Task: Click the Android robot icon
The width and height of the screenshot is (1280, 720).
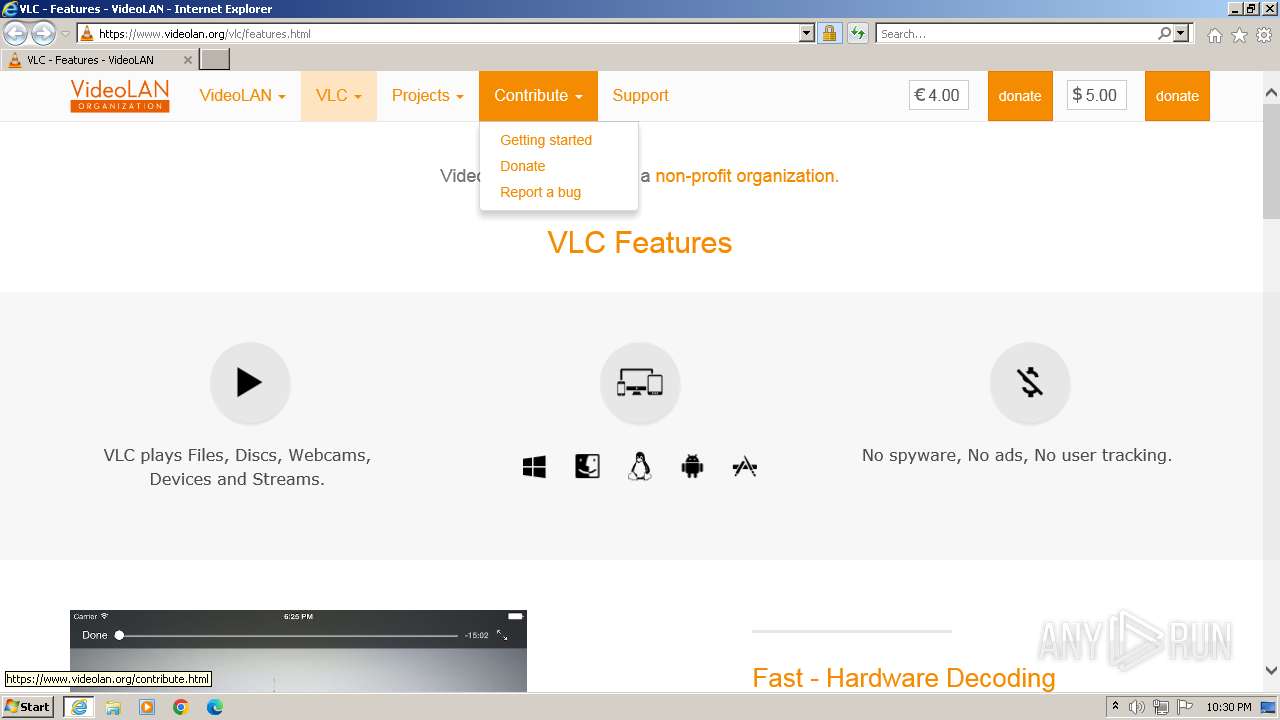Action: [692, 467]
